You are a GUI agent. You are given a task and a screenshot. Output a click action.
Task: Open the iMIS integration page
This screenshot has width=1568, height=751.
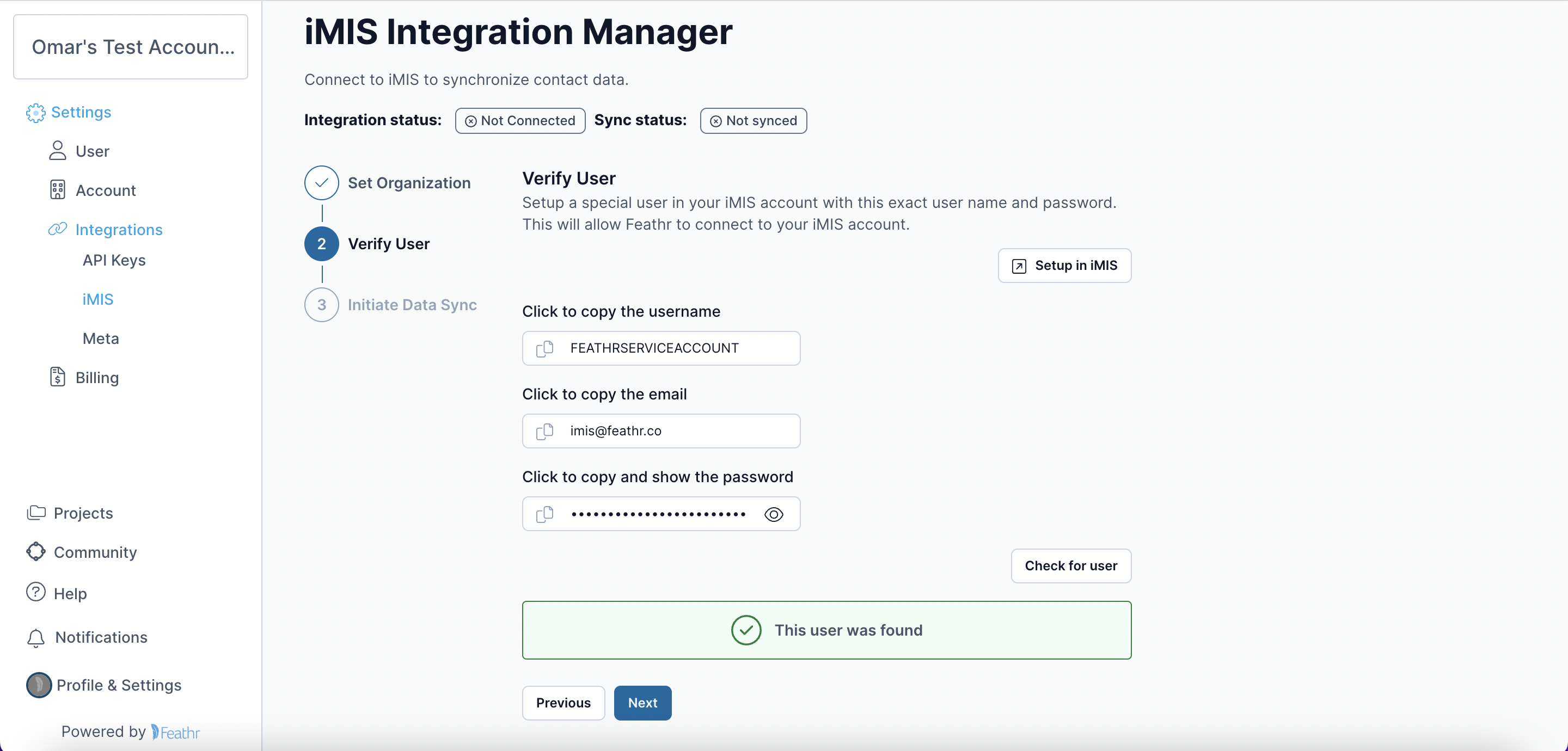(98, 299)
